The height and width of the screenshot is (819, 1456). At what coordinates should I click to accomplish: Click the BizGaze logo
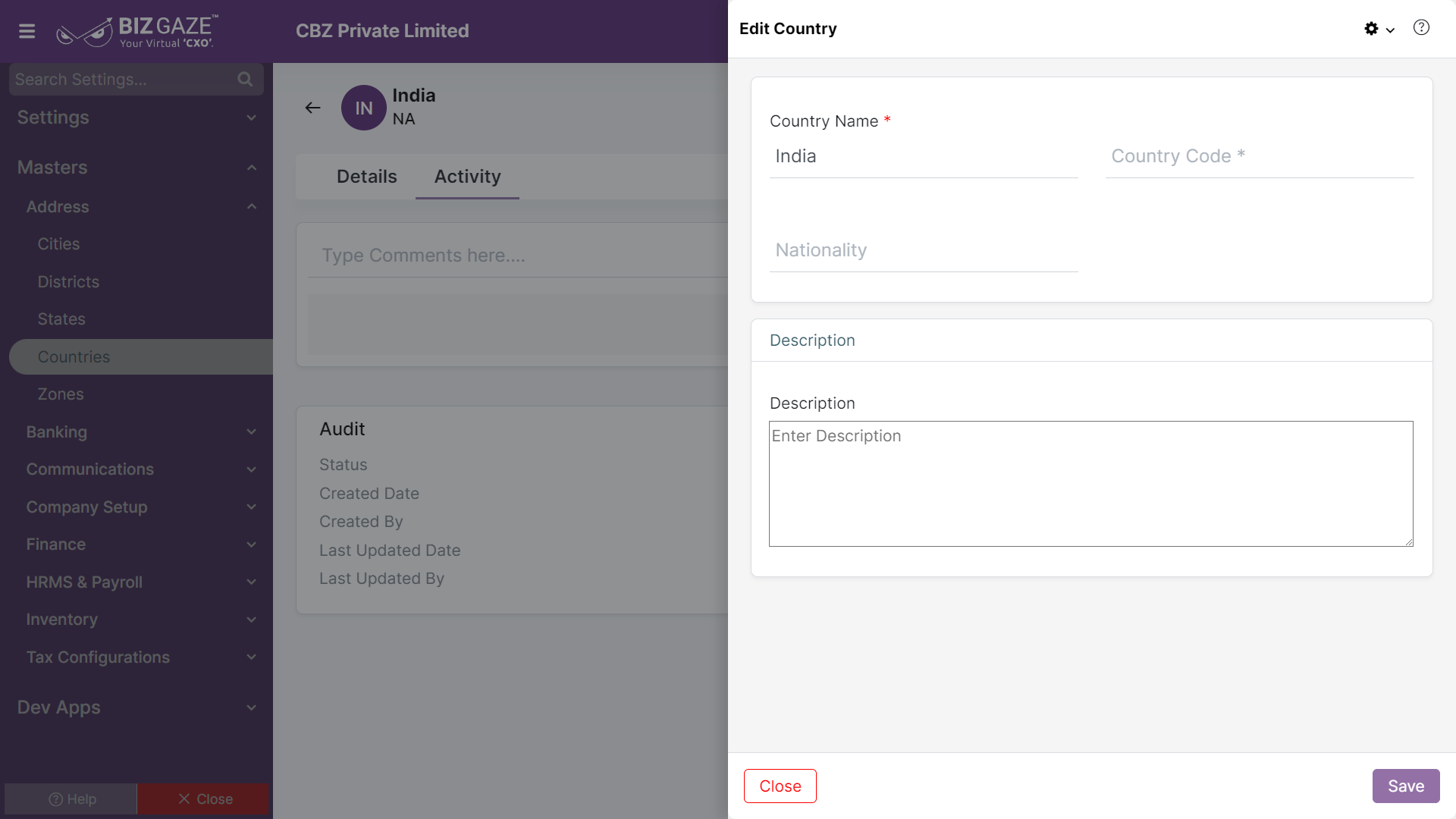pyautogui.click(x=136, y=31)
